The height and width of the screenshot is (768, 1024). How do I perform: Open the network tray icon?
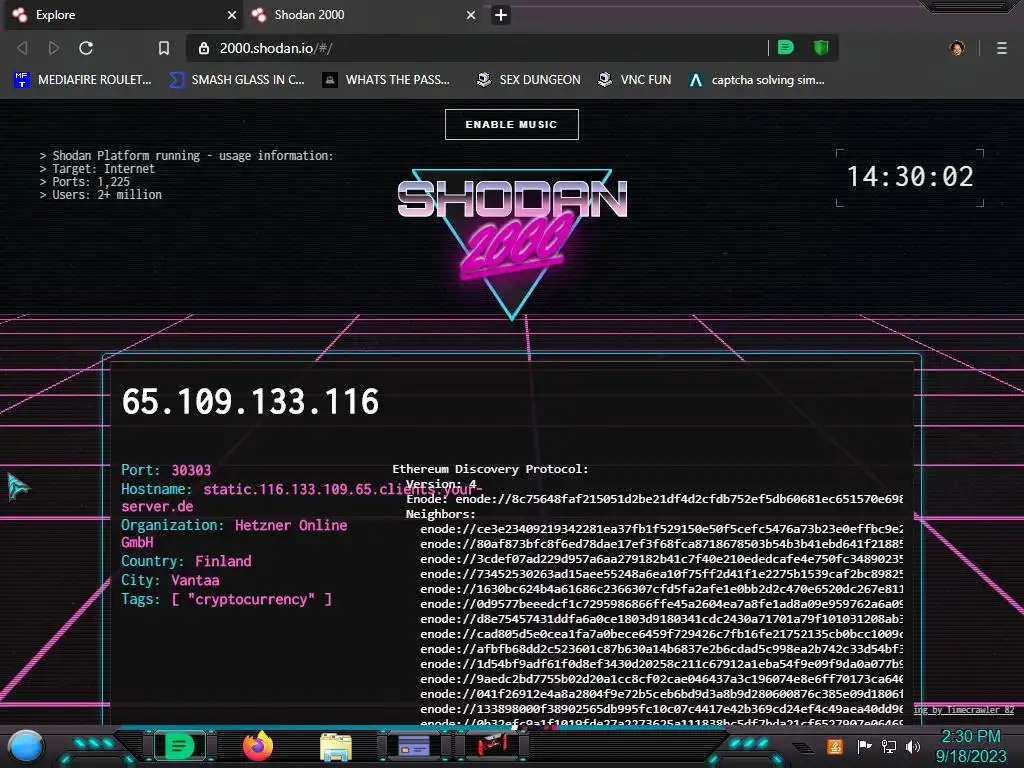pyautogui.click(x=889, y=746)
